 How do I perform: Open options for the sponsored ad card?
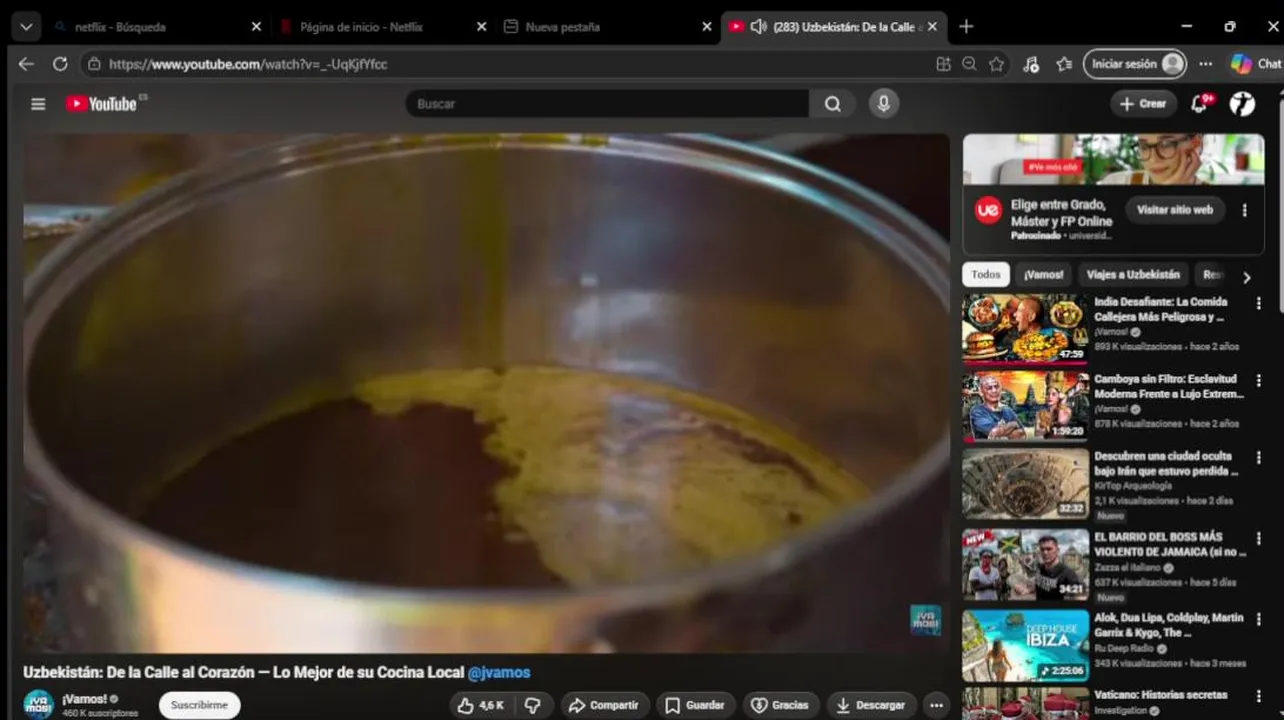click(x=1245, y=211)
